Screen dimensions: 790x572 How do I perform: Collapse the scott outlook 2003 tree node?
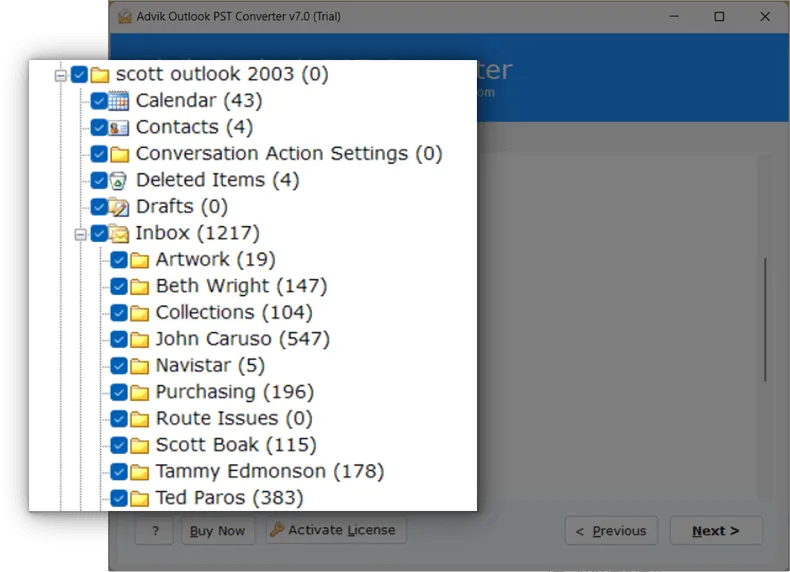(61, 75)
